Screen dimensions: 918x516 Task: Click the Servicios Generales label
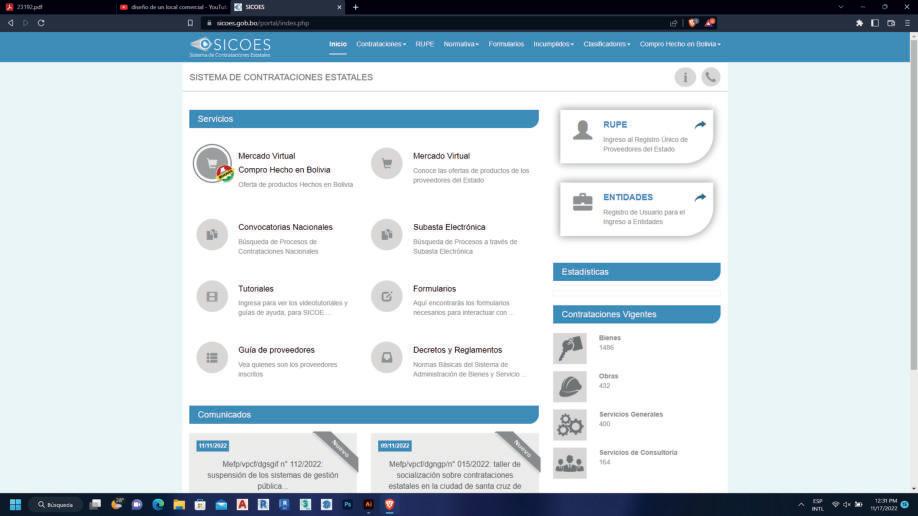(x=631, y=415)
